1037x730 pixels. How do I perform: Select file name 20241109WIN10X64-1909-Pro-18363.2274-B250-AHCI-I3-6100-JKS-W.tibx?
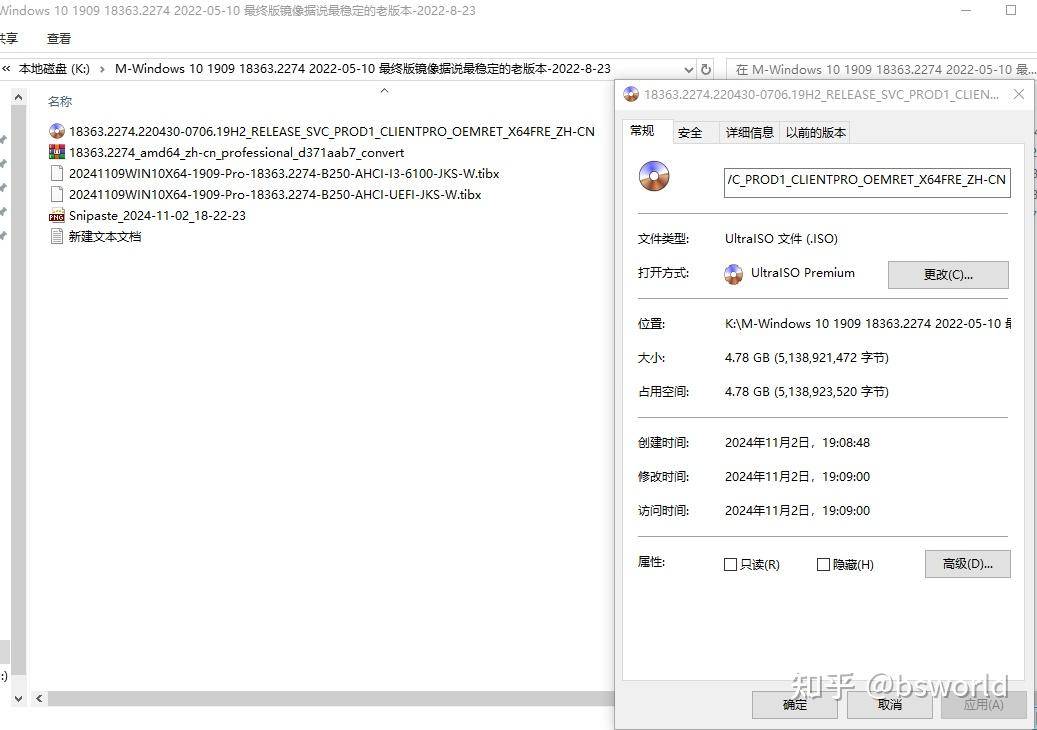pos(284,173)
